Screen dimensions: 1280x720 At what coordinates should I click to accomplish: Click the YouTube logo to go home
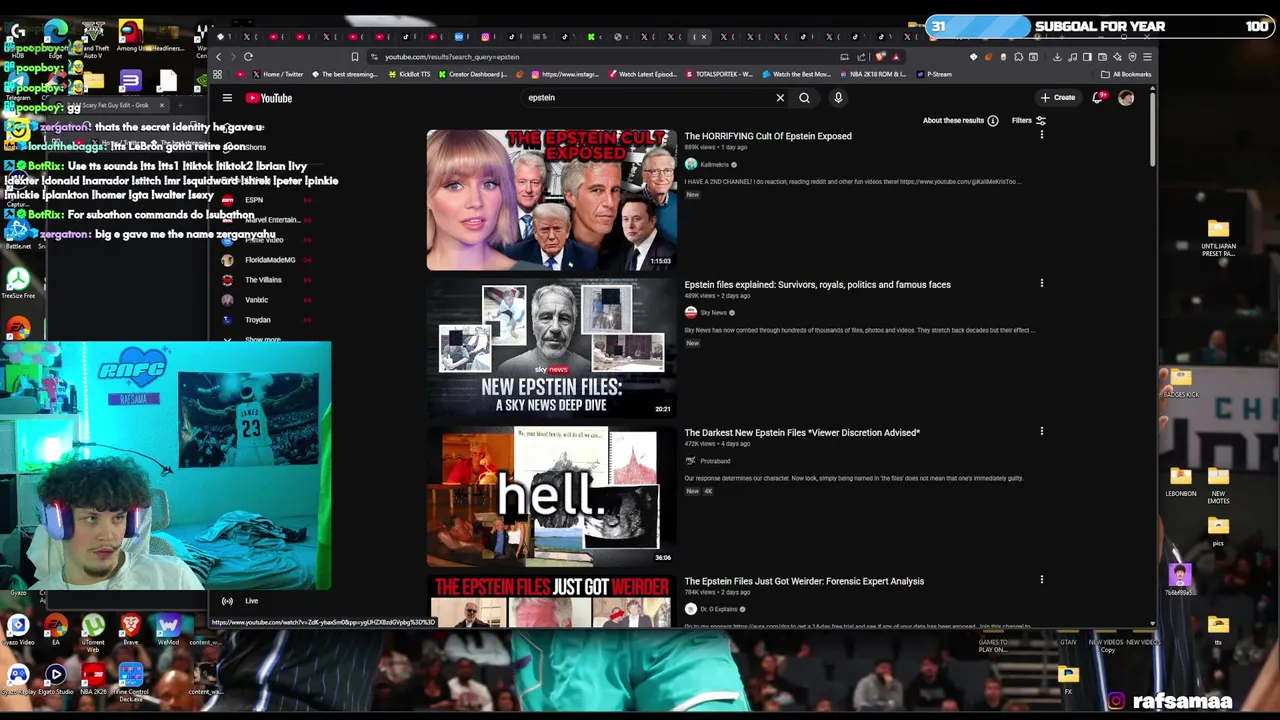click(269, 98)
